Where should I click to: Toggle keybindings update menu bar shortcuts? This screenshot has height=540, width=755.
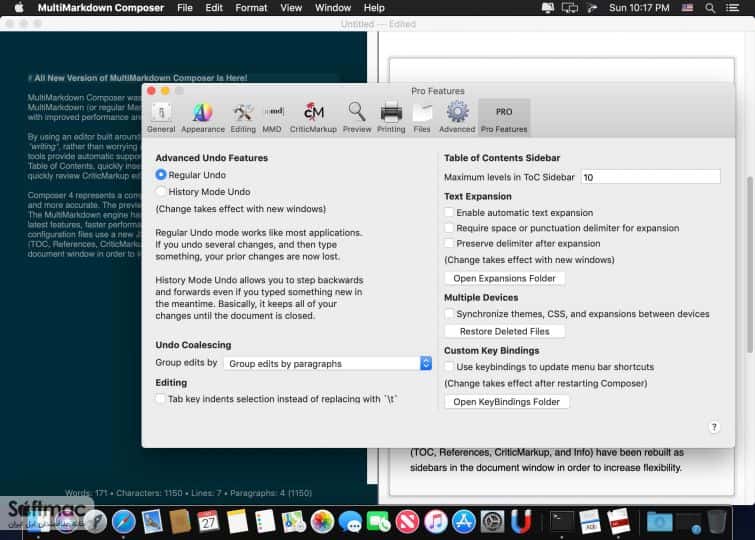tap(449, 367)
